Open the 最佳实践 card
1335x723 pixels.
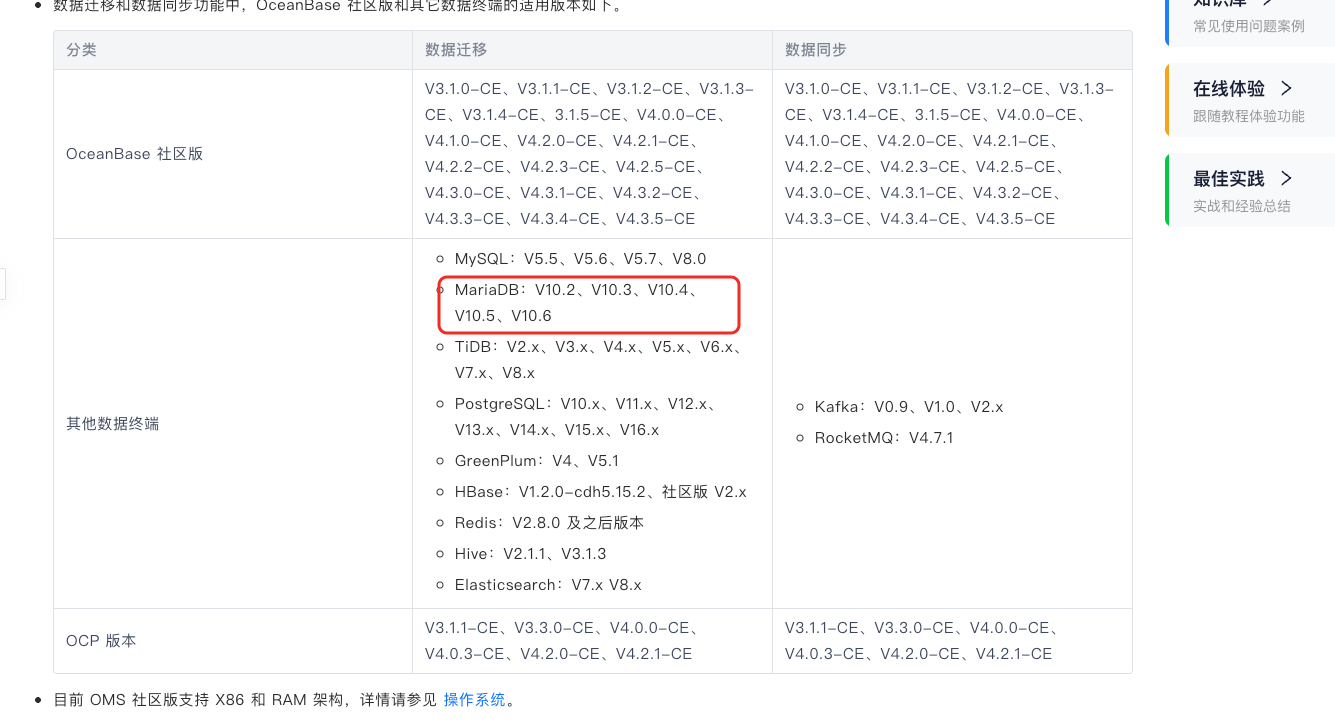1250,190
